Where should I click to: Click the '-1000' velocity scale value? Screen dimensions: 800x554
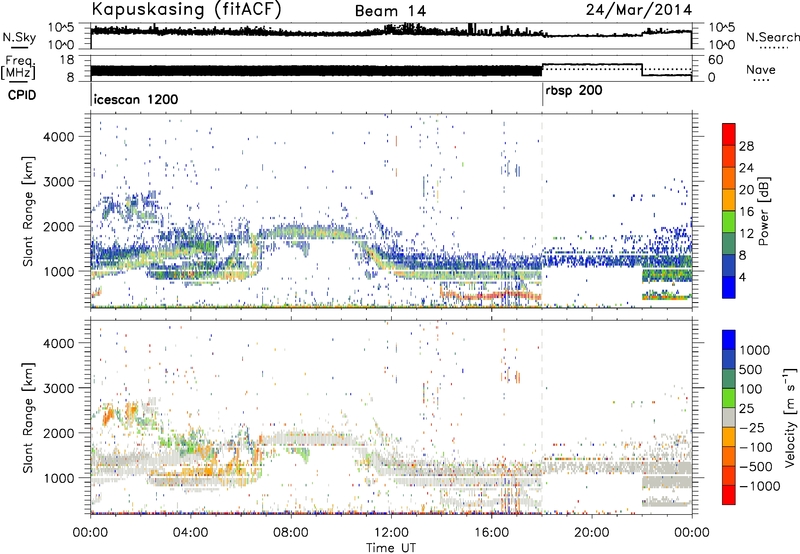(760, 486)
